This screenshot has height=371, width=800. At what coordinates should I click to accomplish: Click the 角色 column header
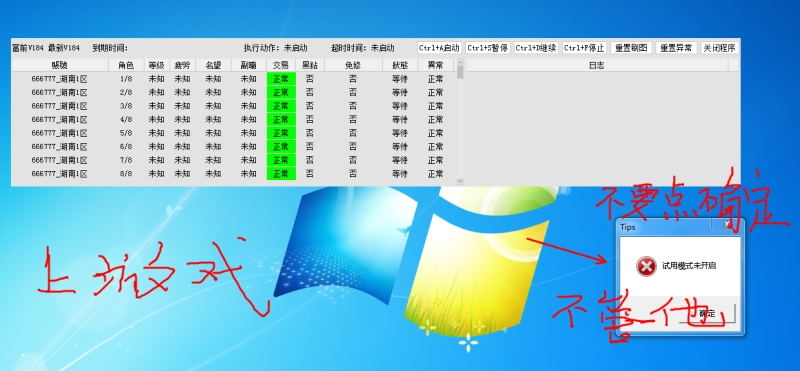(x=126, y=65)
